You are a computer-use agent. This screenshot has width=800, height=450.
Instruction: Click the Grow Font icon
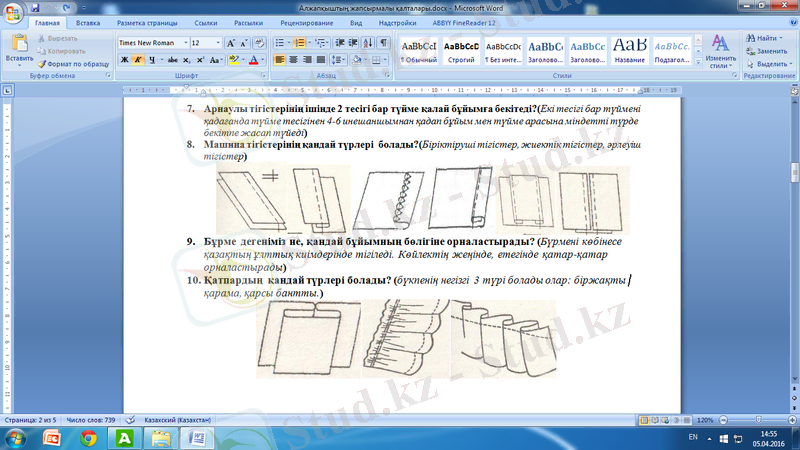point(231,44)
